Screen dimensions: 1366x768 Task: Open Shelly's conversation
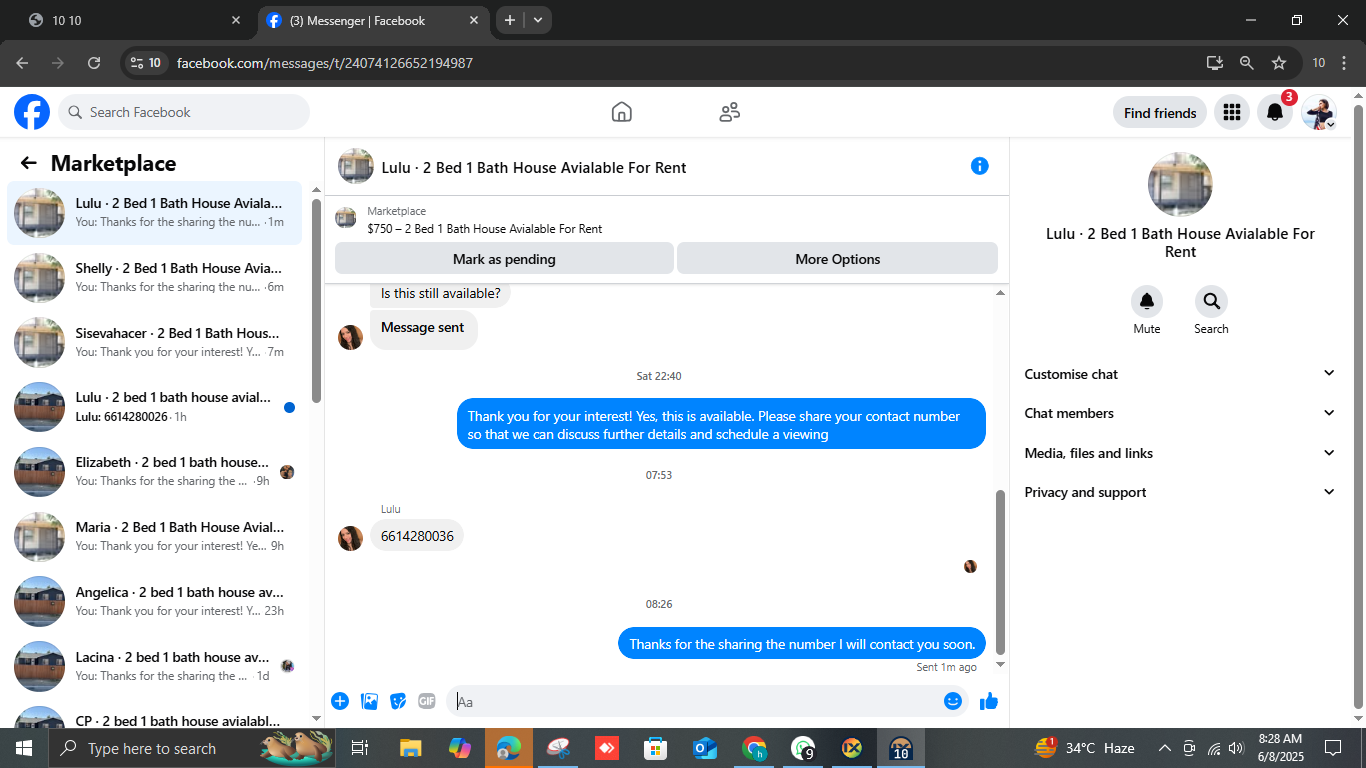click(x=155, y=277)
